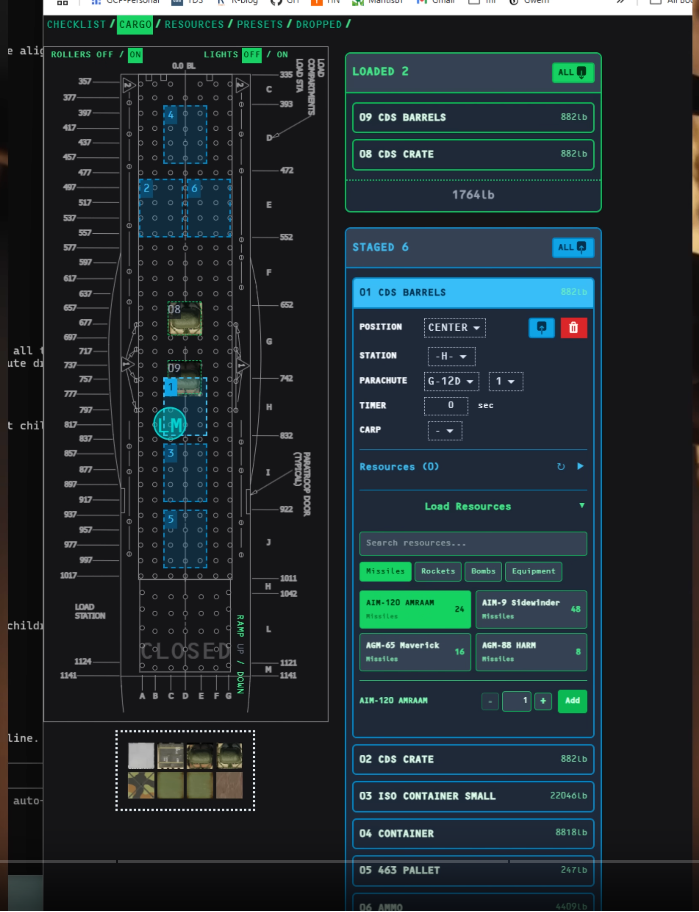Set ramp to UP
Viewport: 699px width, 912px height.
[240, 648]
